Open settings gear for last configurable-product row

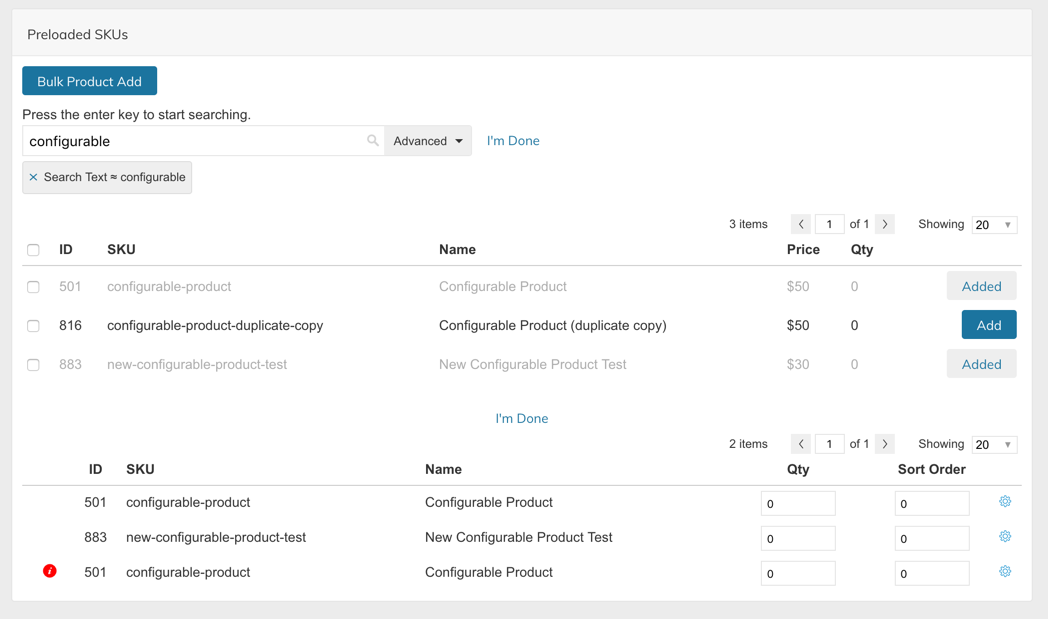(1005, 572)
